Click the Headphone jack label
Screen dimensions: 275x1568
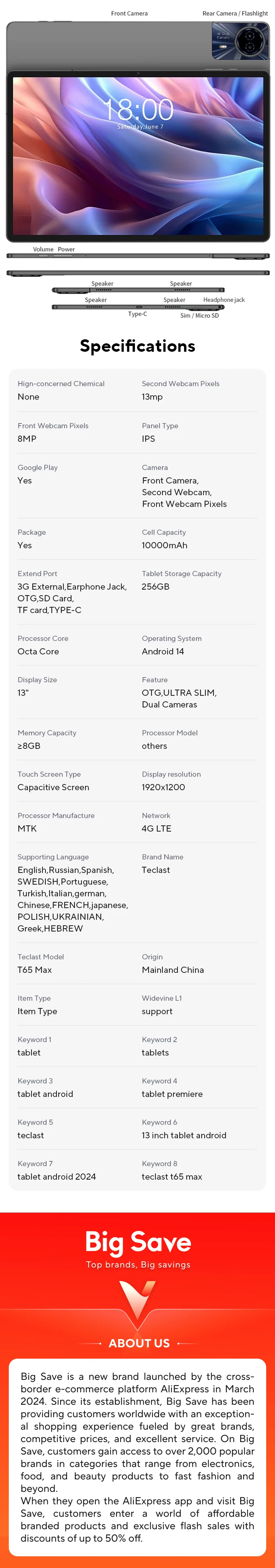[x=224, y=299]
